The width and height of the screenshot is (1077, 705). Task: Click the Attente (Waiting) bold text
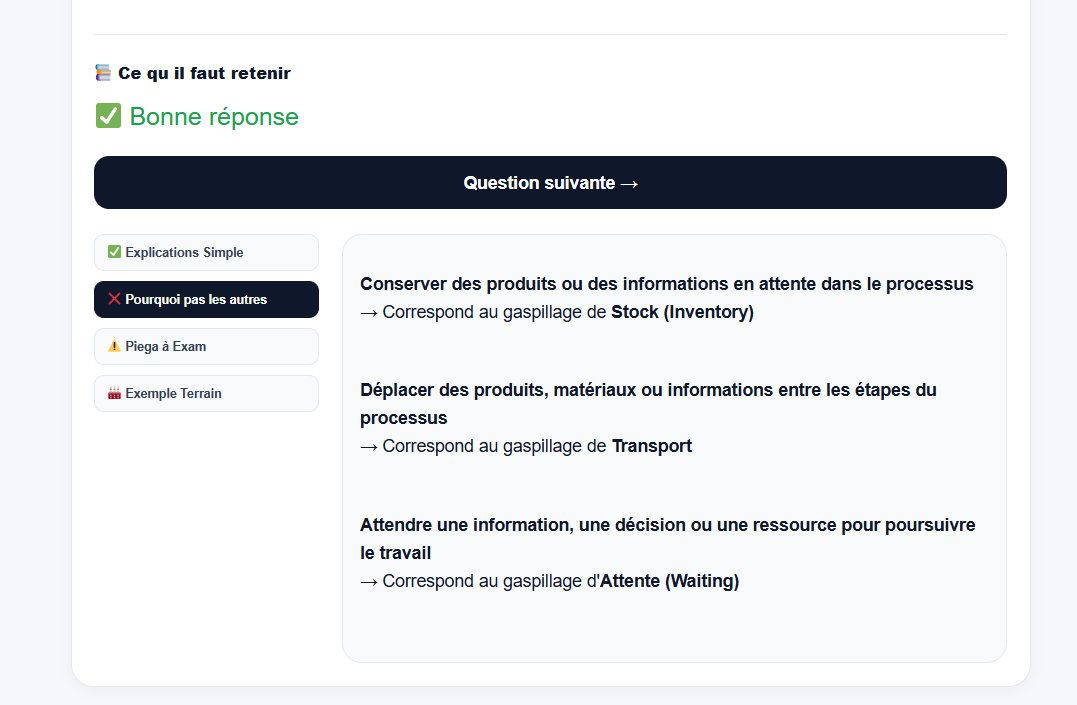click(x=670, y=581)
